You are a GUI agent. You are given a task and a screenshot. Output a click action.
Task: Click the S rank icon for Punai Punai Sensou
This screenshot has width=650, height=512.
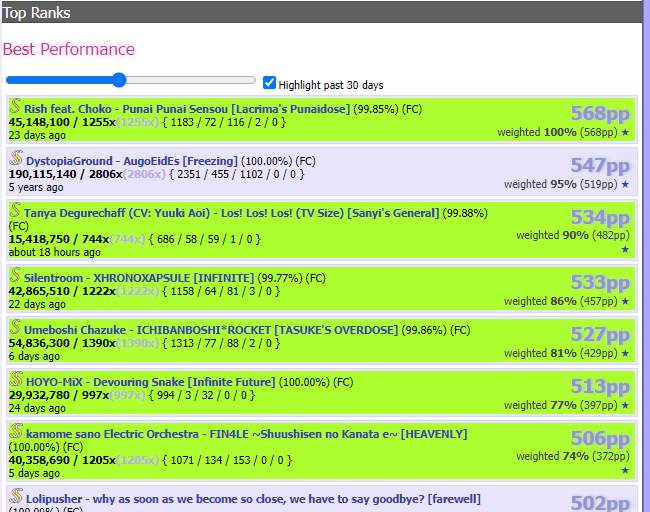[15, 106]
